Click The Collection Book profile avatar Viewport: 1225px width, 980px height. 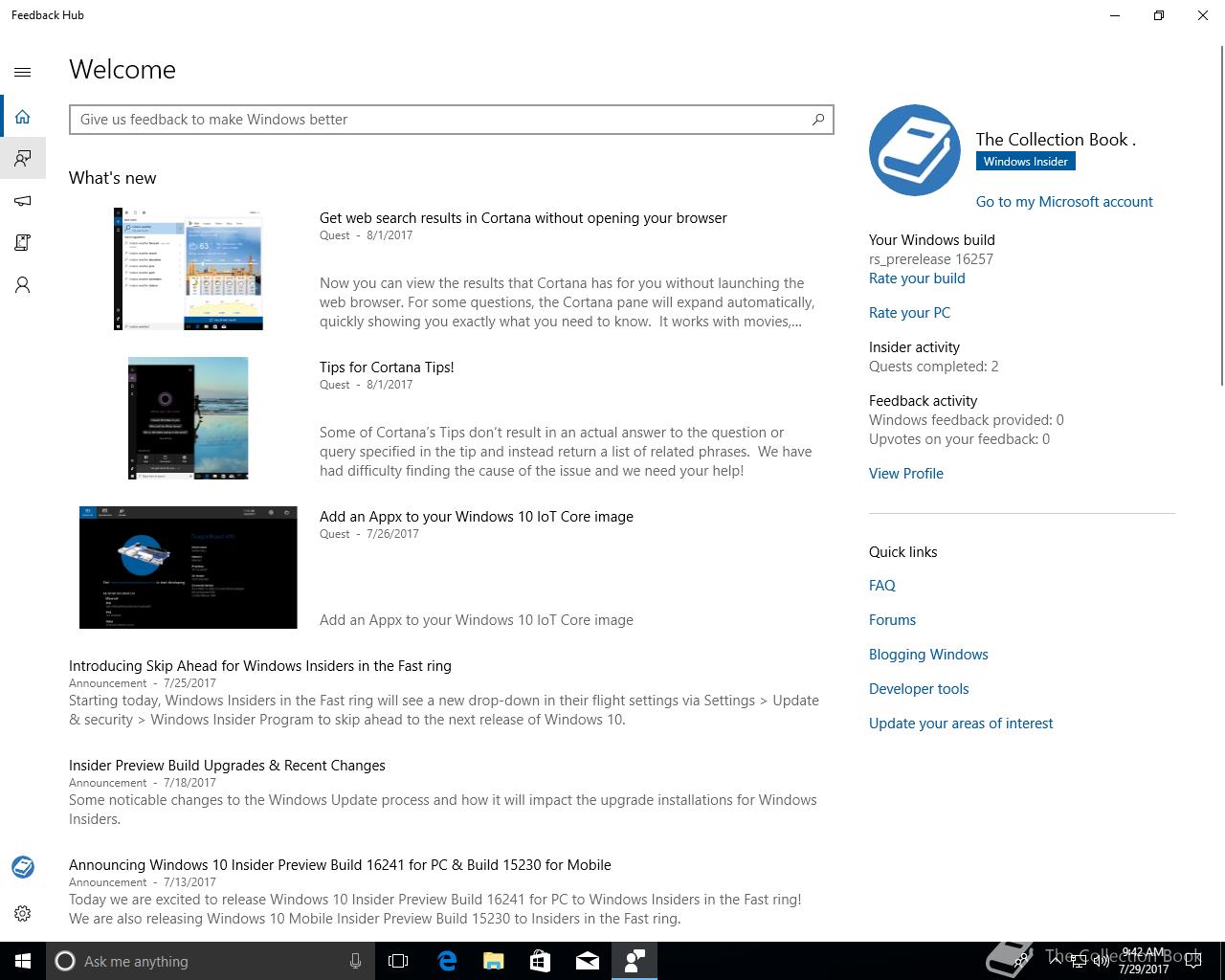(x=914, y=150)
